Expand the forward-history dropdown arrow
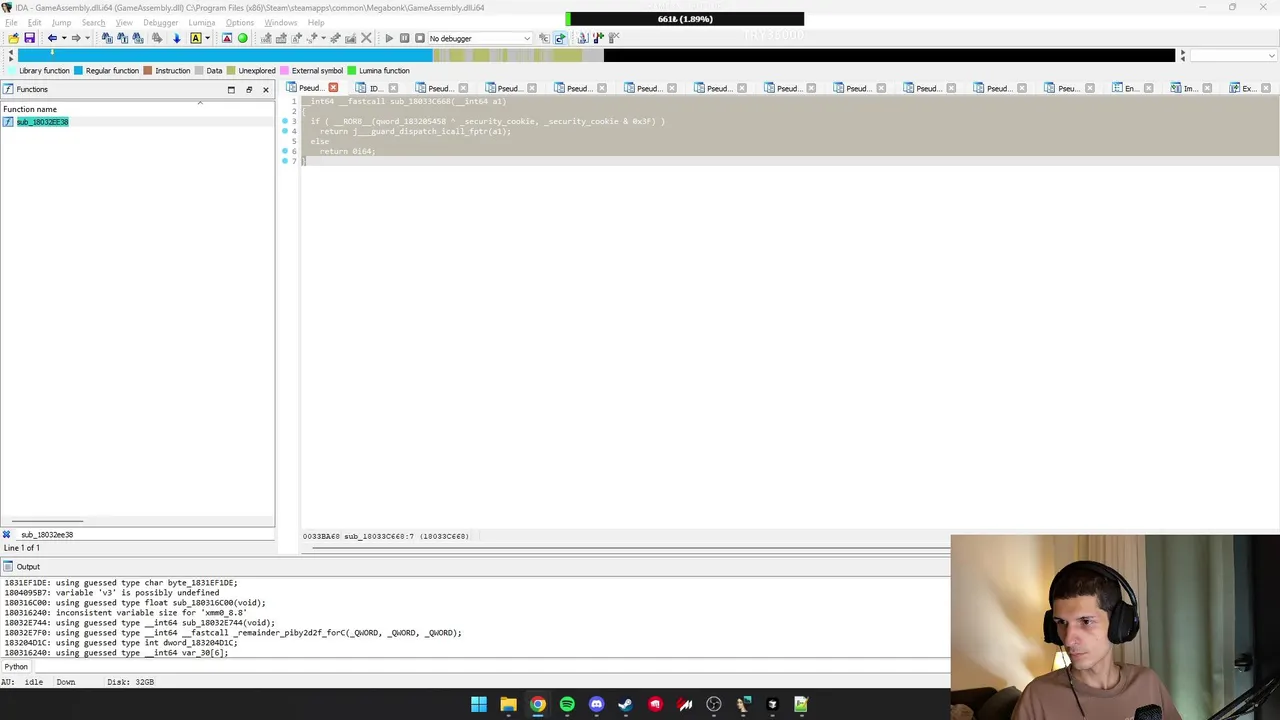Image resolution: width=1280 pixels, height=720 pixels. click(x=87, y=38)
